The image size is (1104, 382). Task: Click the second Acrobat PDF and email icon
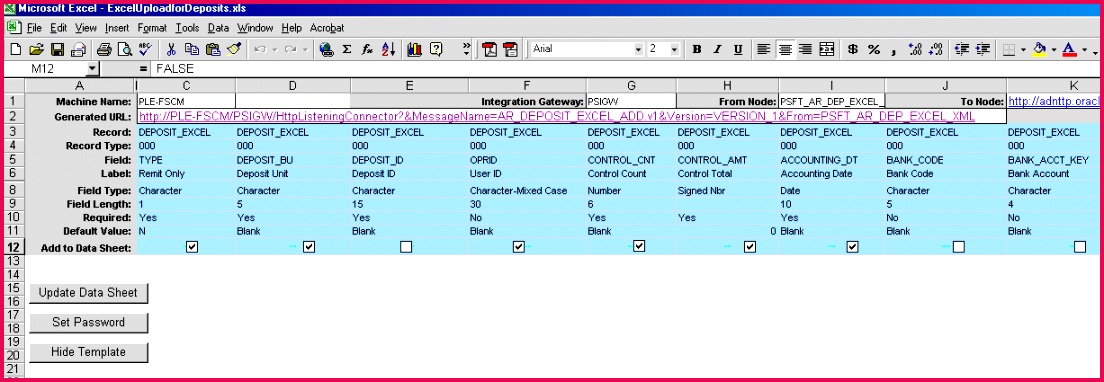point(510,49)
